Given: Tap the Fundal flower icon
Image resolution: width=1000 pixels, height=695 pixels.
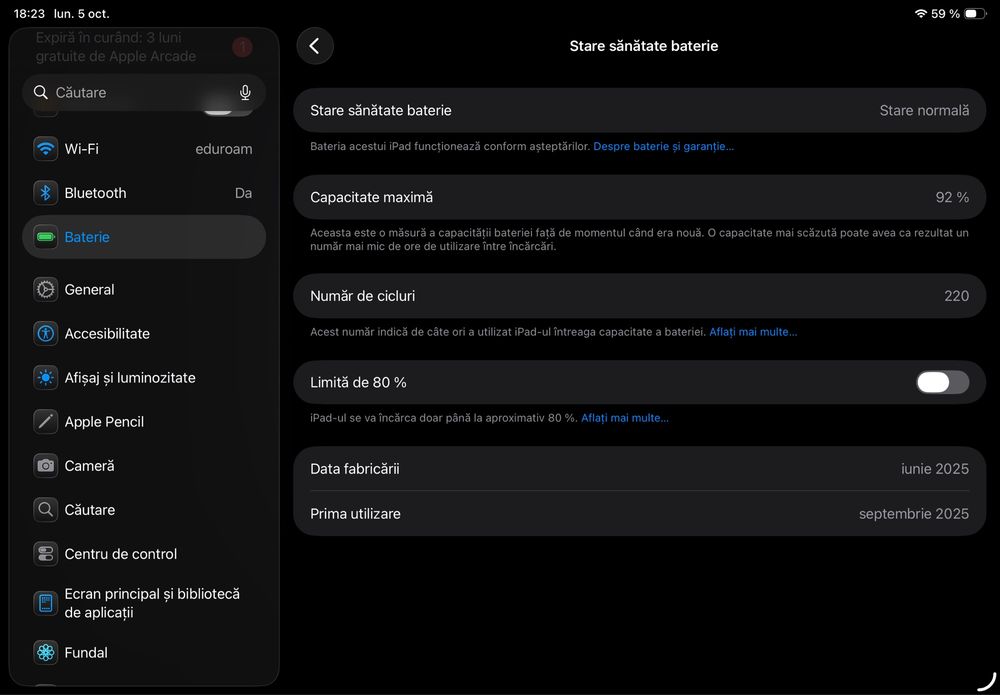Looking at the screenshot, I should coord(45,652).
